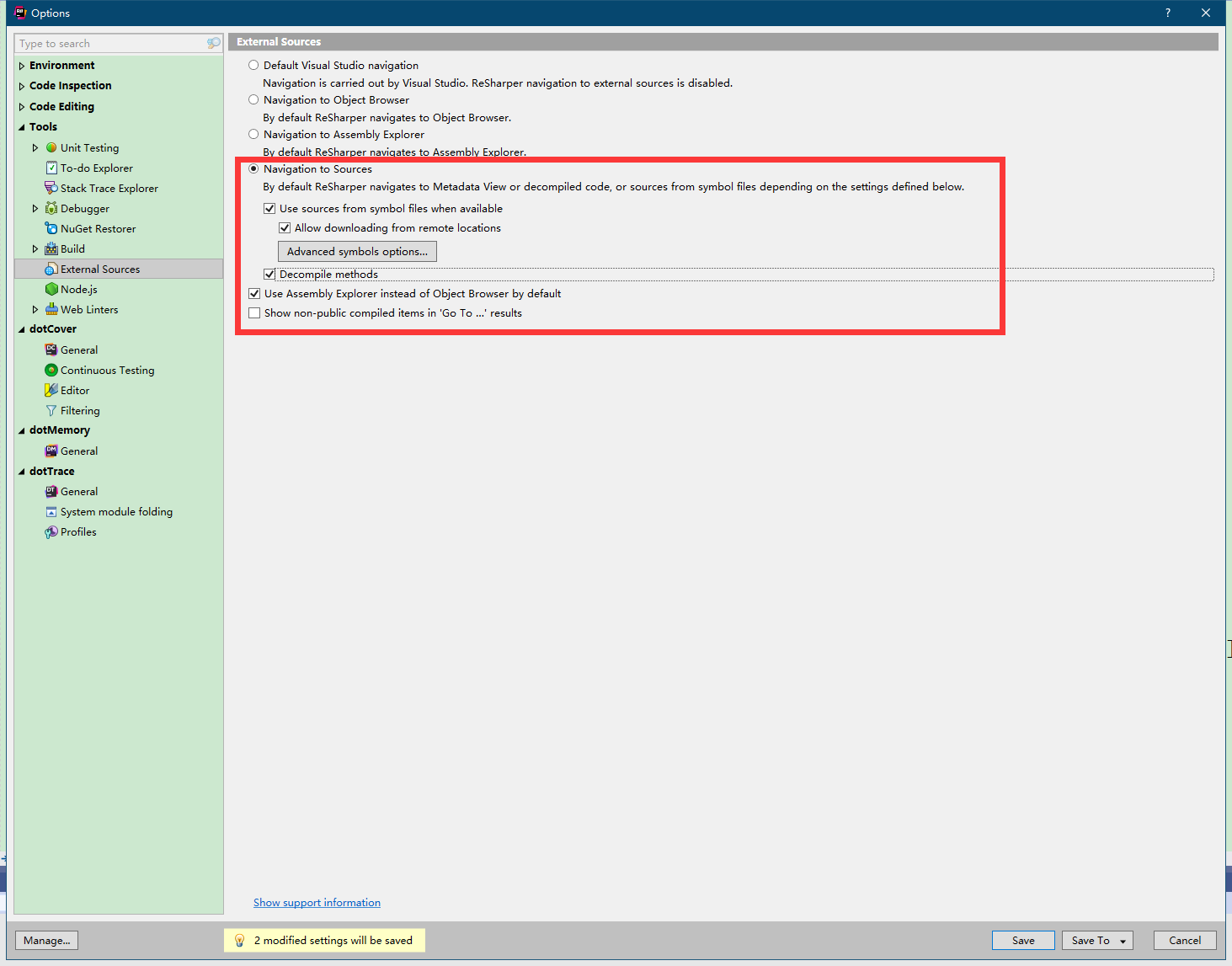The height and width of the screenshot is (966, 1232).
Task: Select the dotCover category label
Action: [52, 328]
